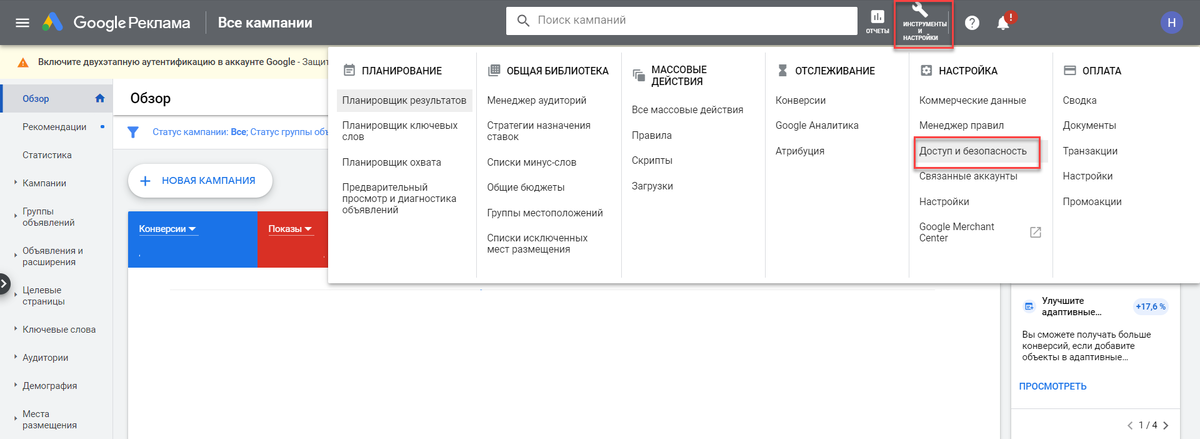This screenshot has height=439, width=1200.
Task: Open Группы местоположений
Action: [545, 212]
